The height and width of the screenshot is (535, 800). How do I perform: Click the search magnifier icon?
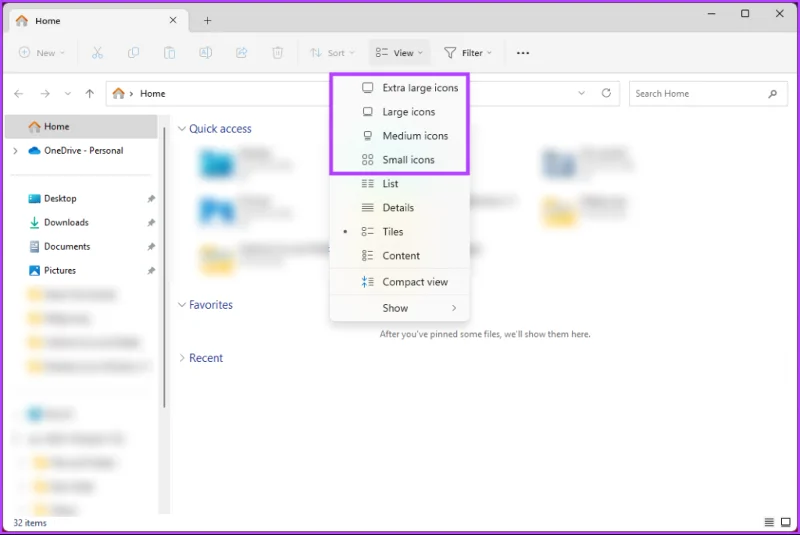[x=772, y=93]
